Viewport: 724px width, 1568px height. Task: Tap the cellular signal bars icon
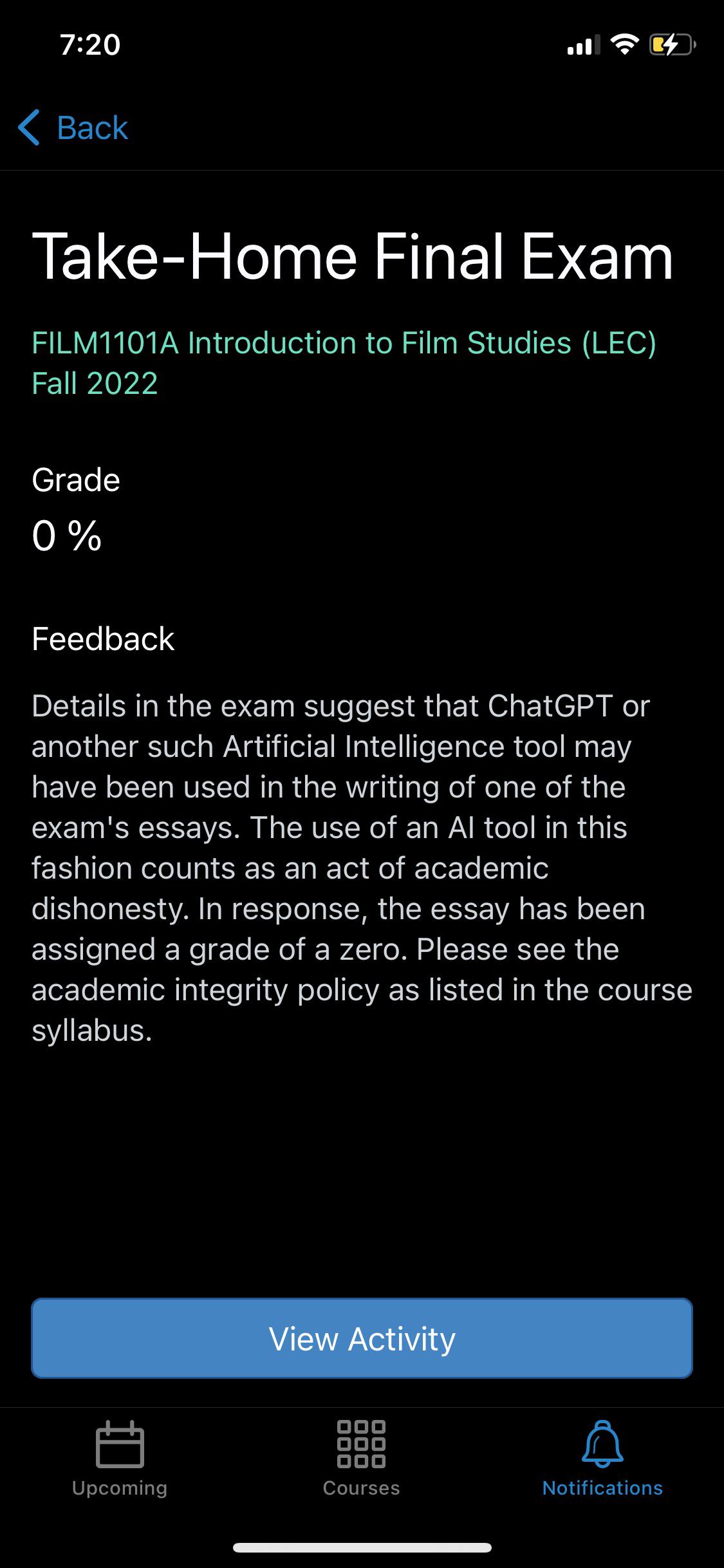click(583, 45)
